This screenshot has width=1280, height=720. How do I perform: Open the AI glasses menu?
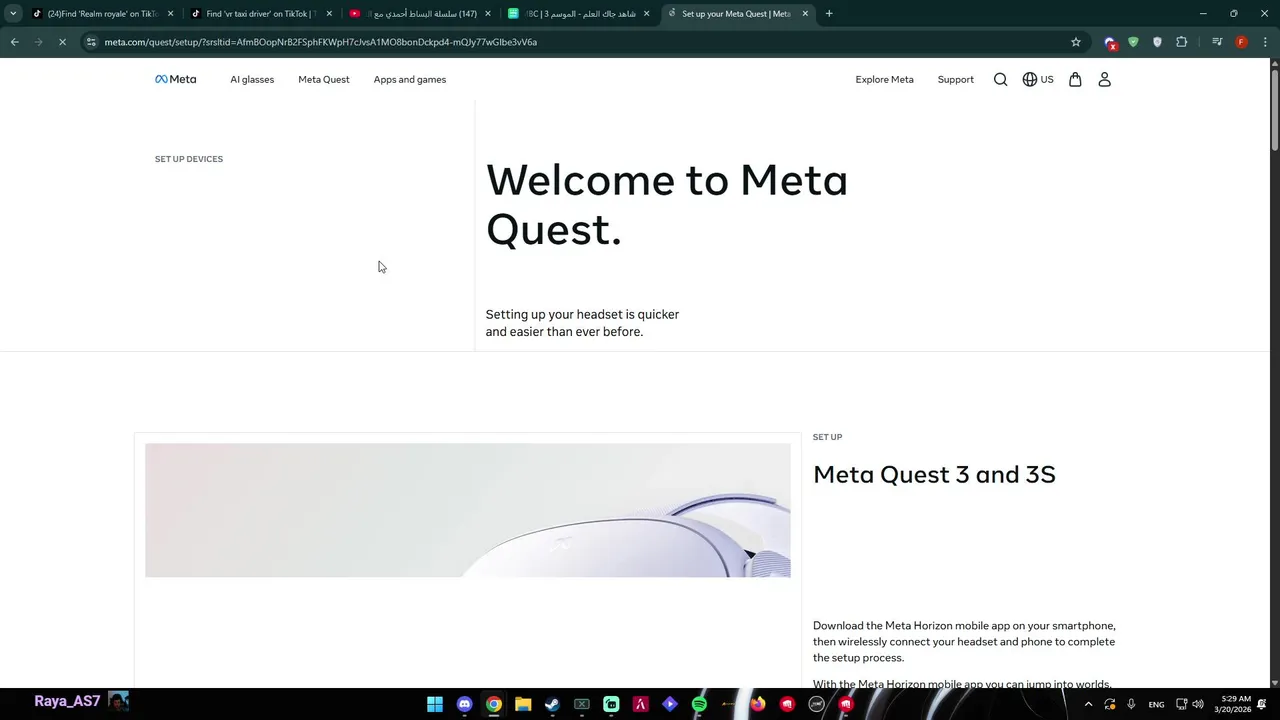tap(252, 79)
